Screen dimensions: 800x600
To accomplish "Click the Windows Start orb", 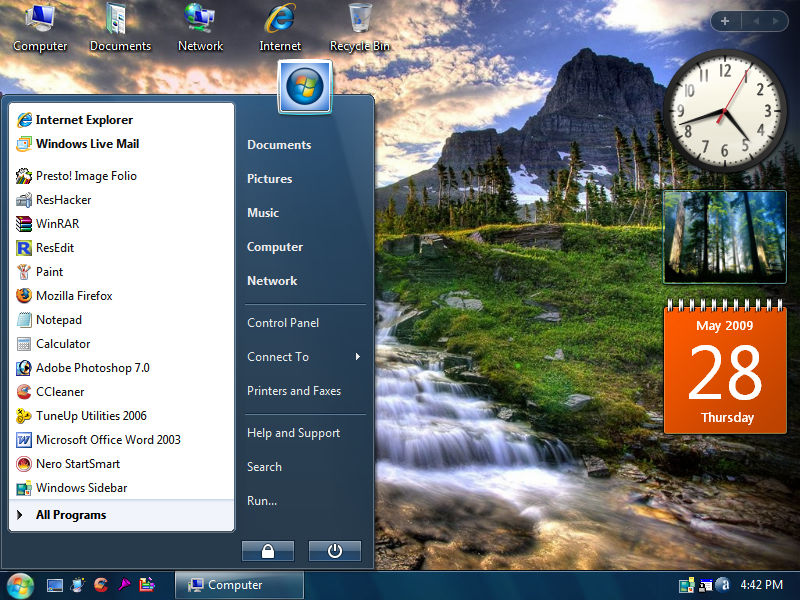I will click(x=20, y=585).
